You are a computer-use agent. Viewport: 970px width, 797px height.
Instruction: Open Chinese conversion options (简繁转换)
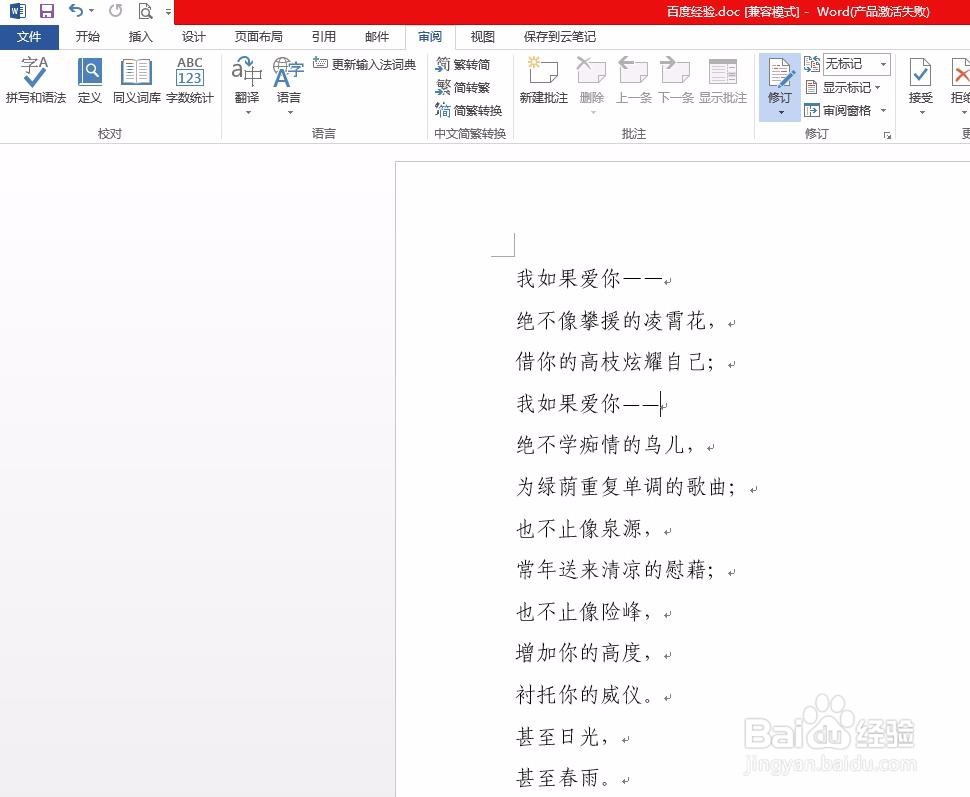(x=468, y=110)
